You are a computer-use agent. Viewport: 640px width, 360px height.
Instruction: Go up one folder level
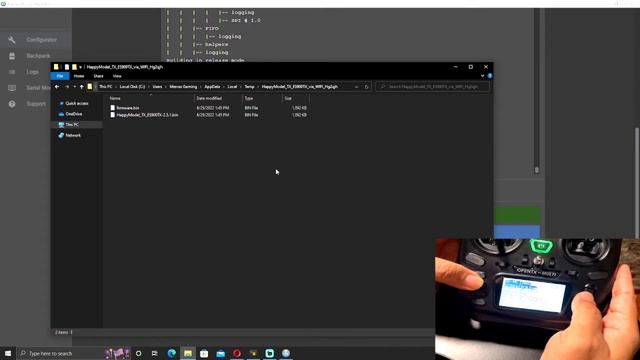coord(82,87)
